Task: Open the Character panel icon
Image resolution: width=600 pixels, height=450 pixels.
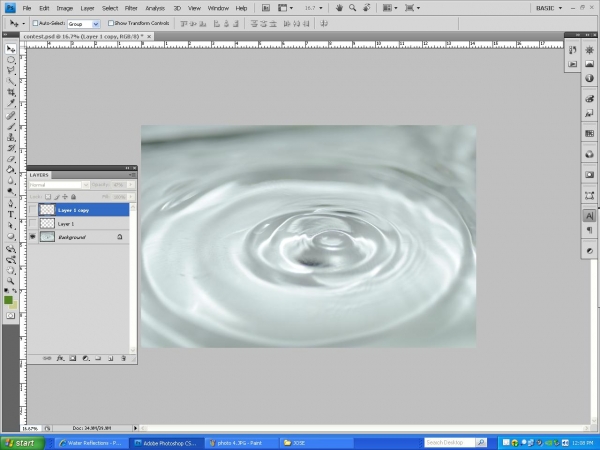Action: pyautogui.click(x=589, y=216)
